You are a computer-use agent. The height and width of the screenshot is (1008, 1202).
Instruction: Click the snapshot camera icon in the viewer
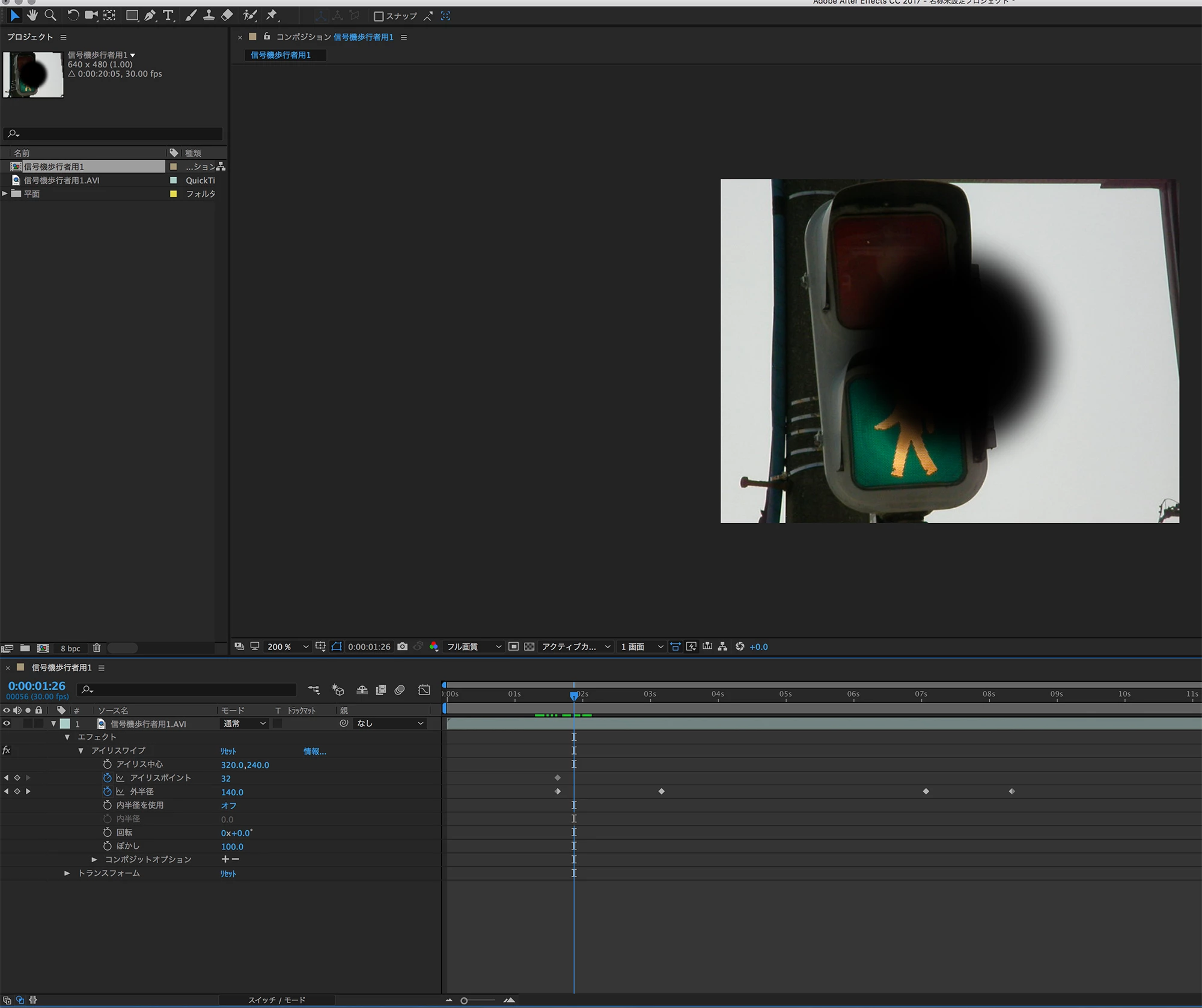(403, 646)
